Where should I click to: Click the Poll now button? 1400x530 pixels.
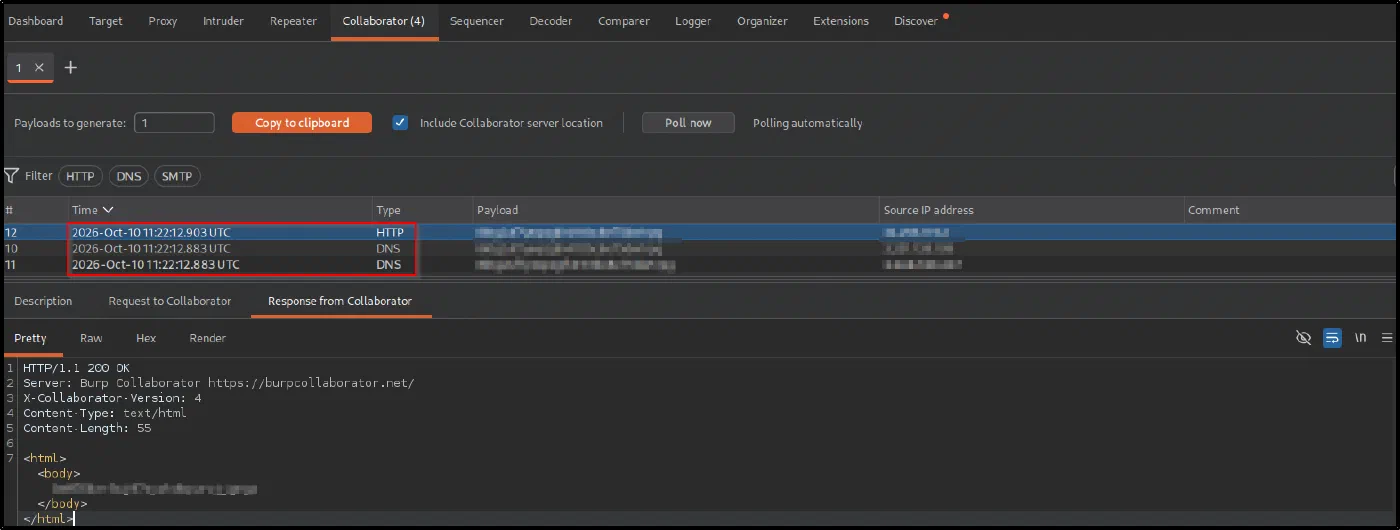[x=688, y=123]
